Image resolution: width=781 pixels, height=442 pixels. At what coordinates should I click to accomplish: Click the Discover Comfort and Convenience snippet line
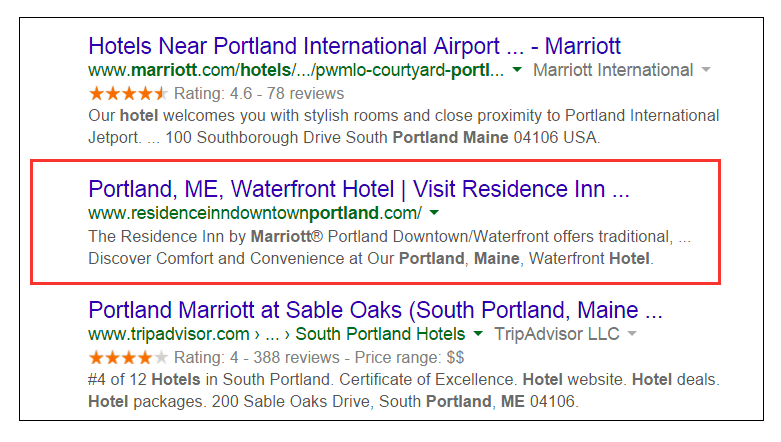(371, 259)
